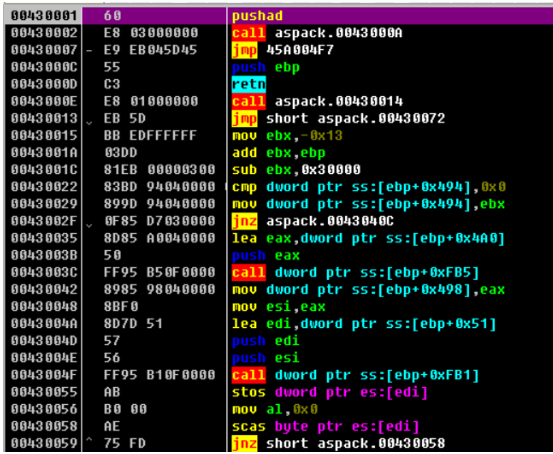
Task: Select address 00430022
Action: [44, 187]
